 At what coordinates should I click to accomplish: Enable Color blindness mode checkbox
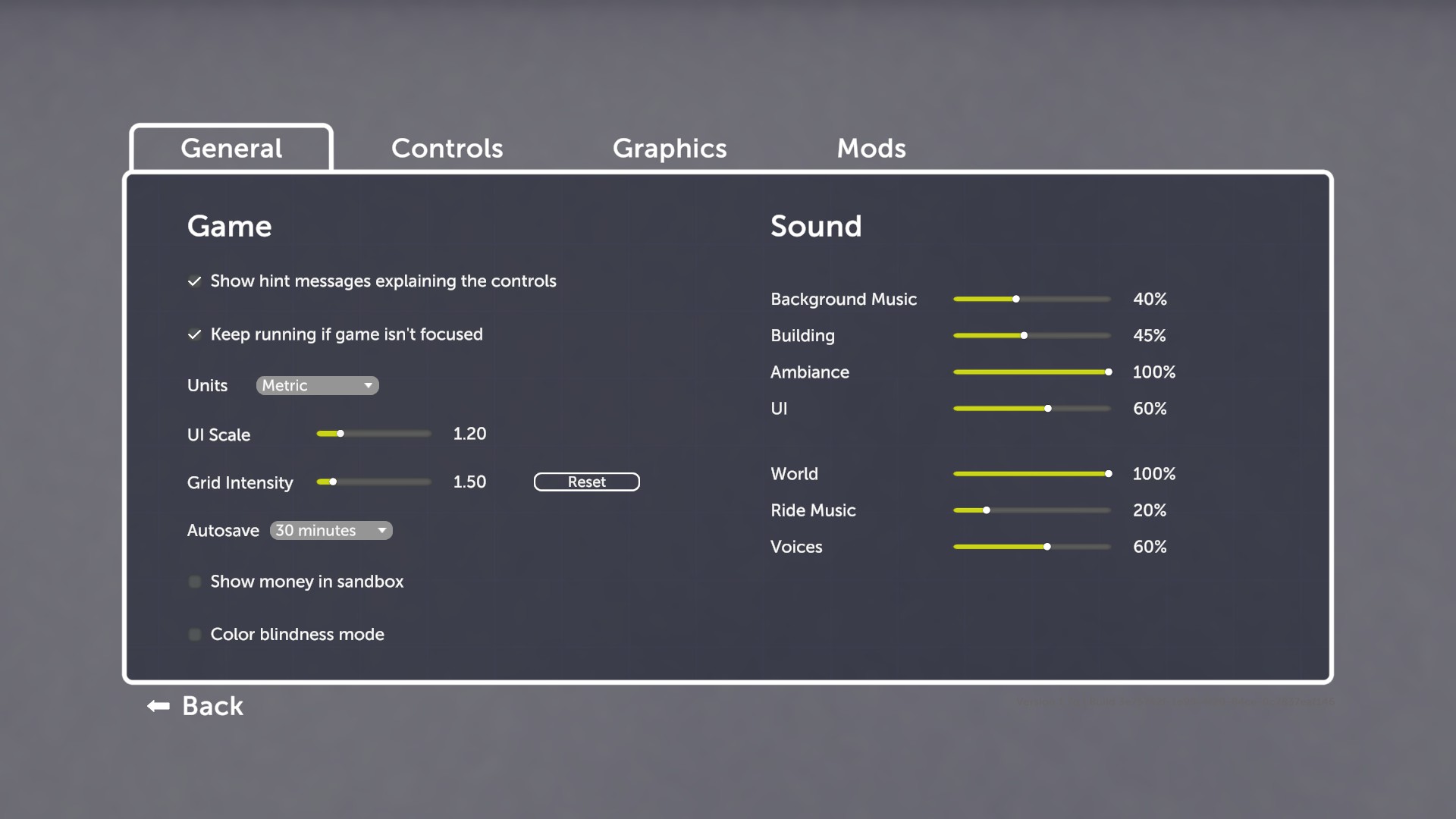[x=195, y=634]
